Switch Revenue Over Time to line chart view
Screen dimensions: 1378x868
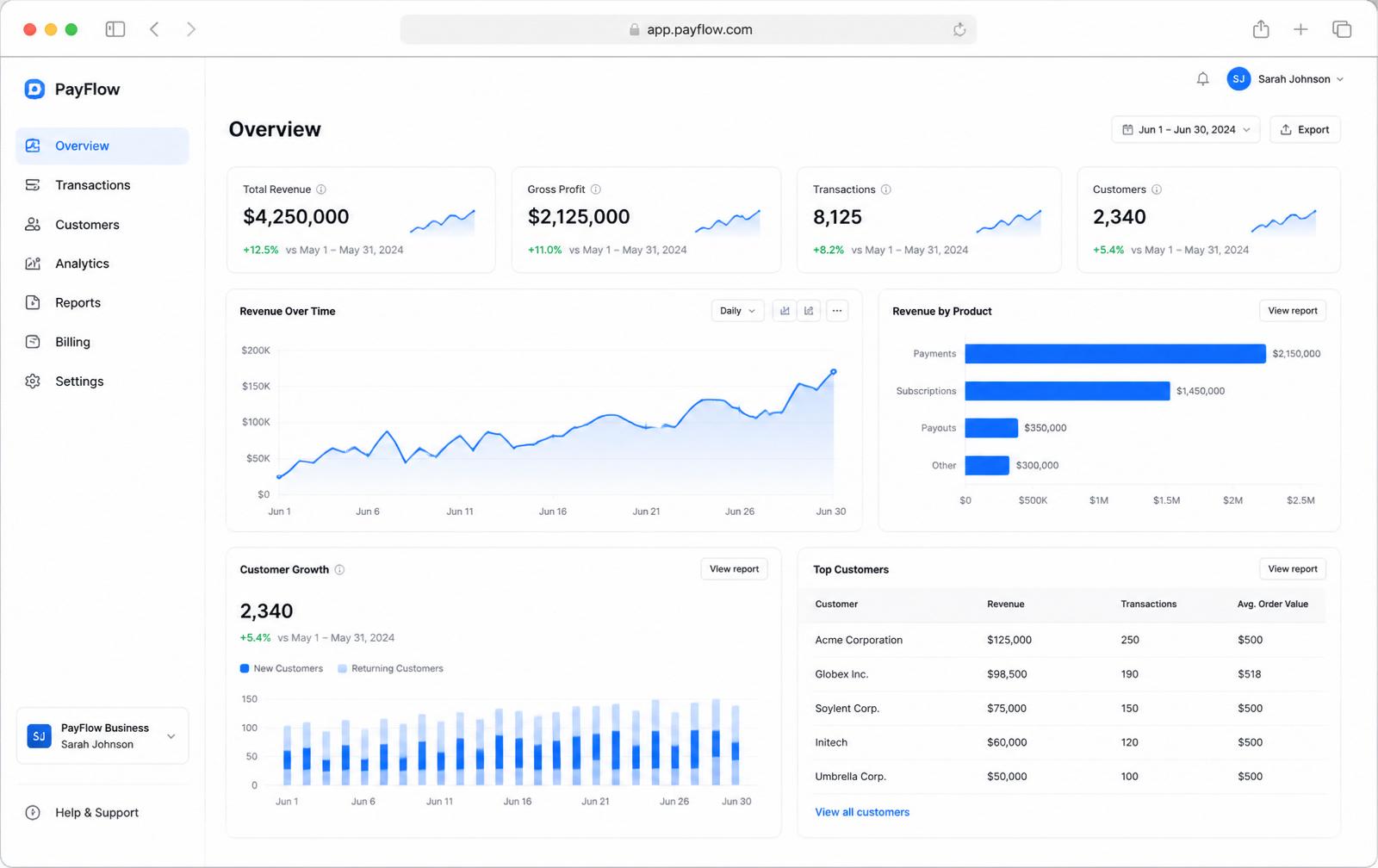809,311
